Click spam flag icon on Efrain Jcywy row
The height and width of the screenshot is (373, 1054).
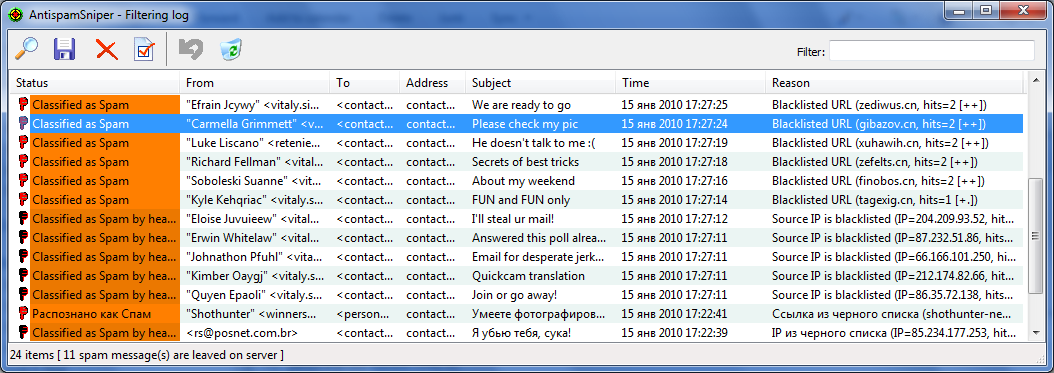(24, 105)
